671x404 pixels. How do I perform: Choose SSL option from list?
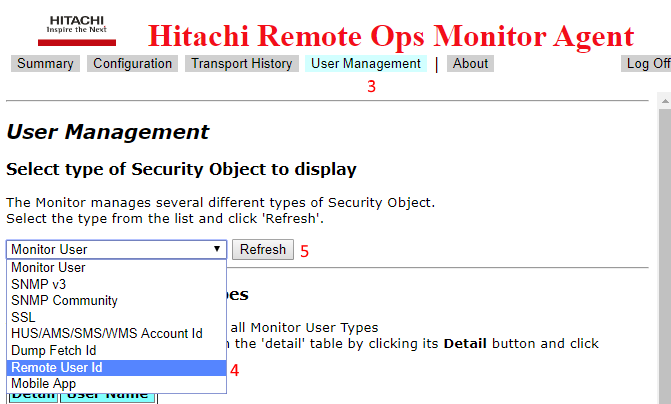(116, 317)
